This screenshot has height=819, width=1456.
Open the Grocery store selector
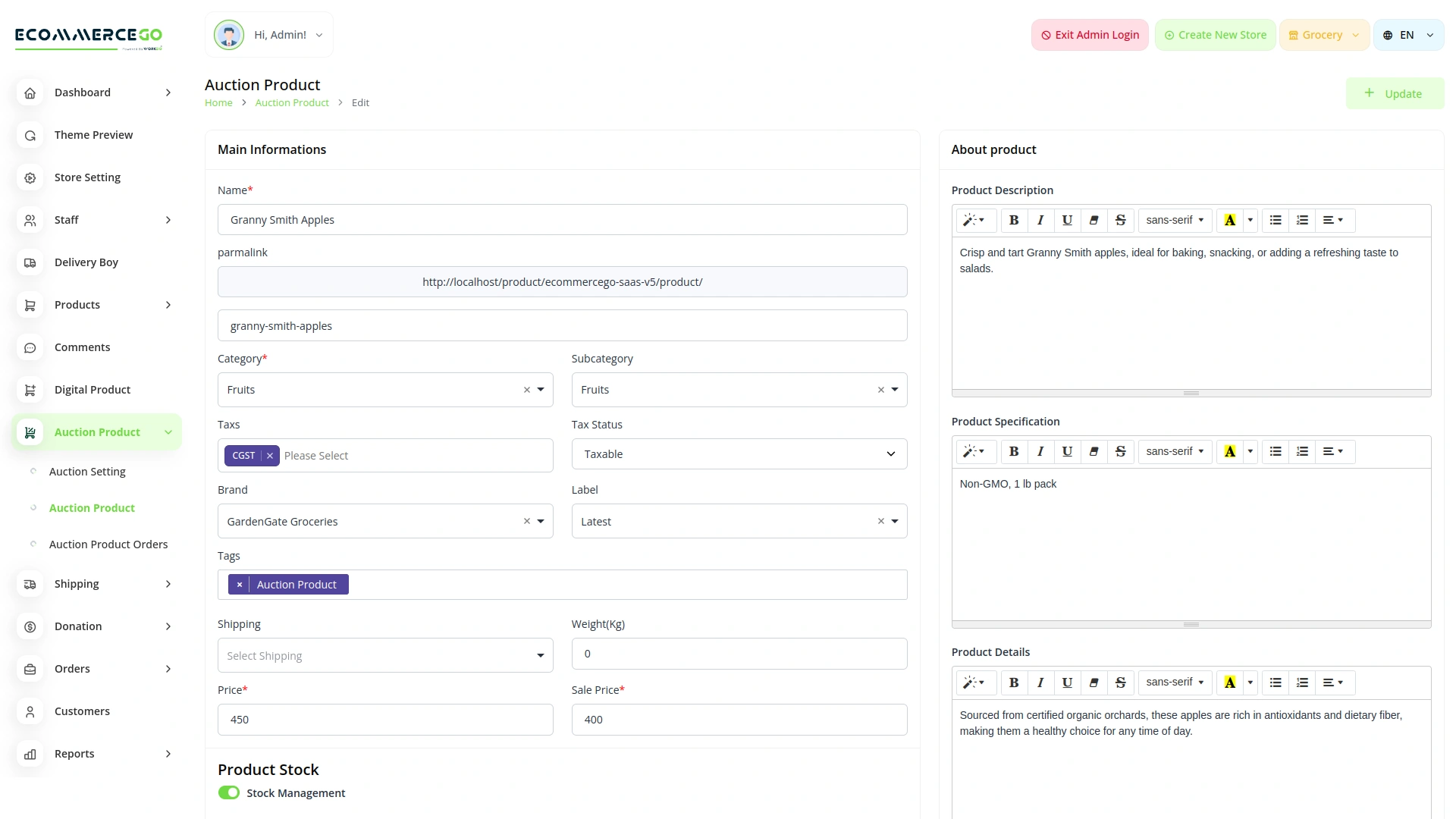1324,35
